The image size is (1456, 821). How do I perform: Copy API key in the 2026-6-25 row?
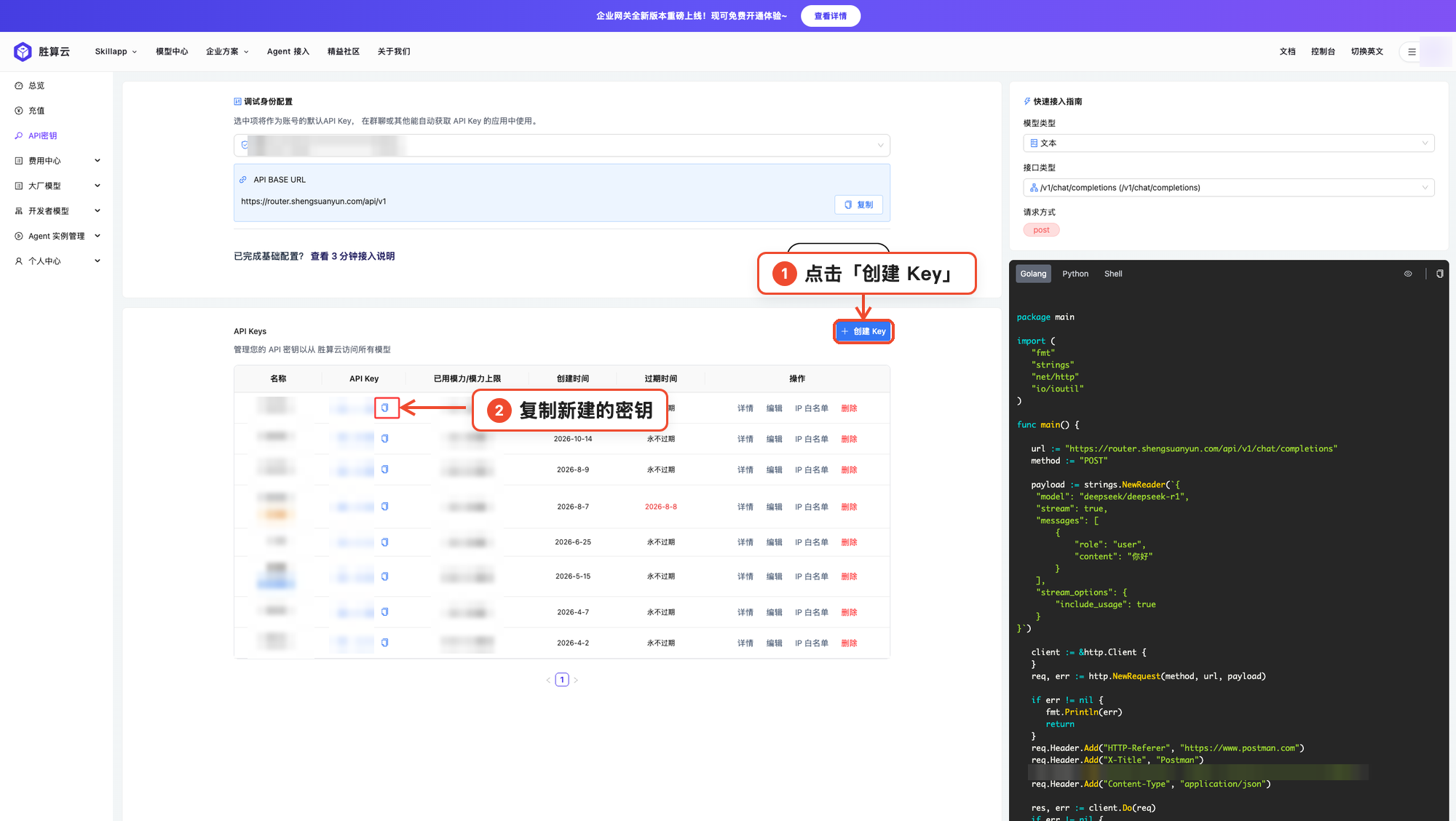[x=384, y=542]
